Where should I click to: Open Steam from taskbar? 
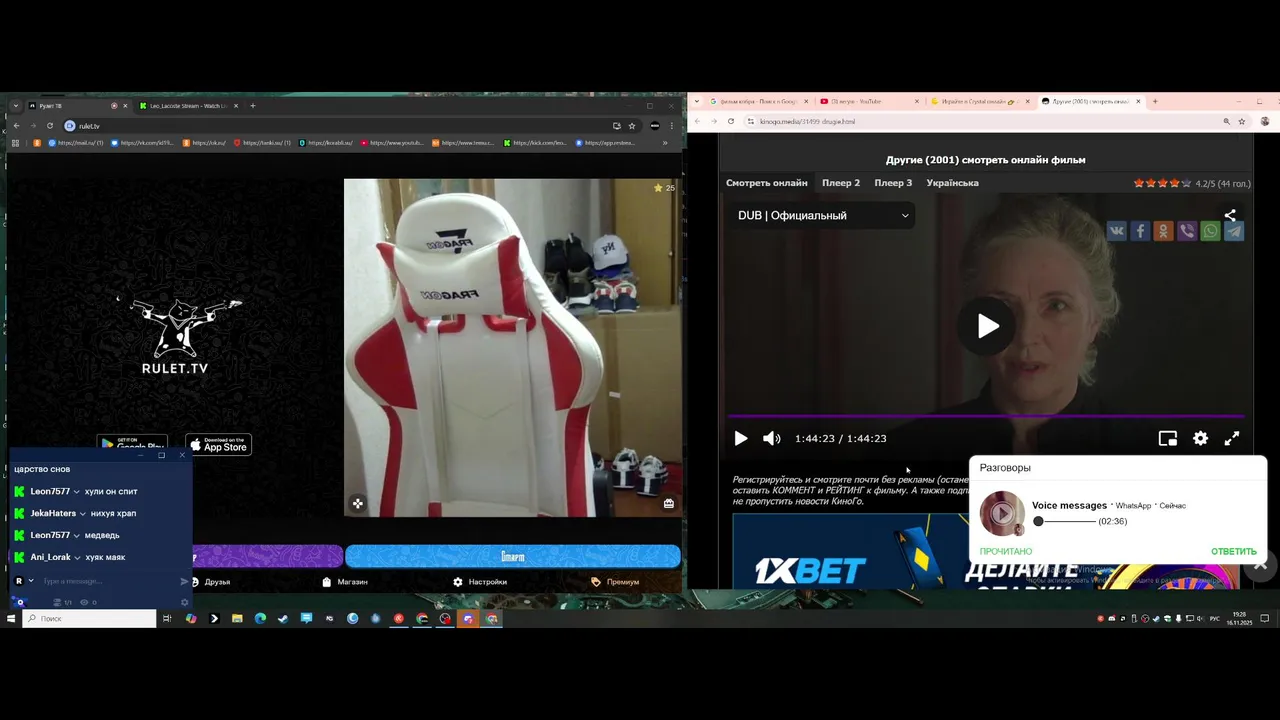tap(283, 619)
